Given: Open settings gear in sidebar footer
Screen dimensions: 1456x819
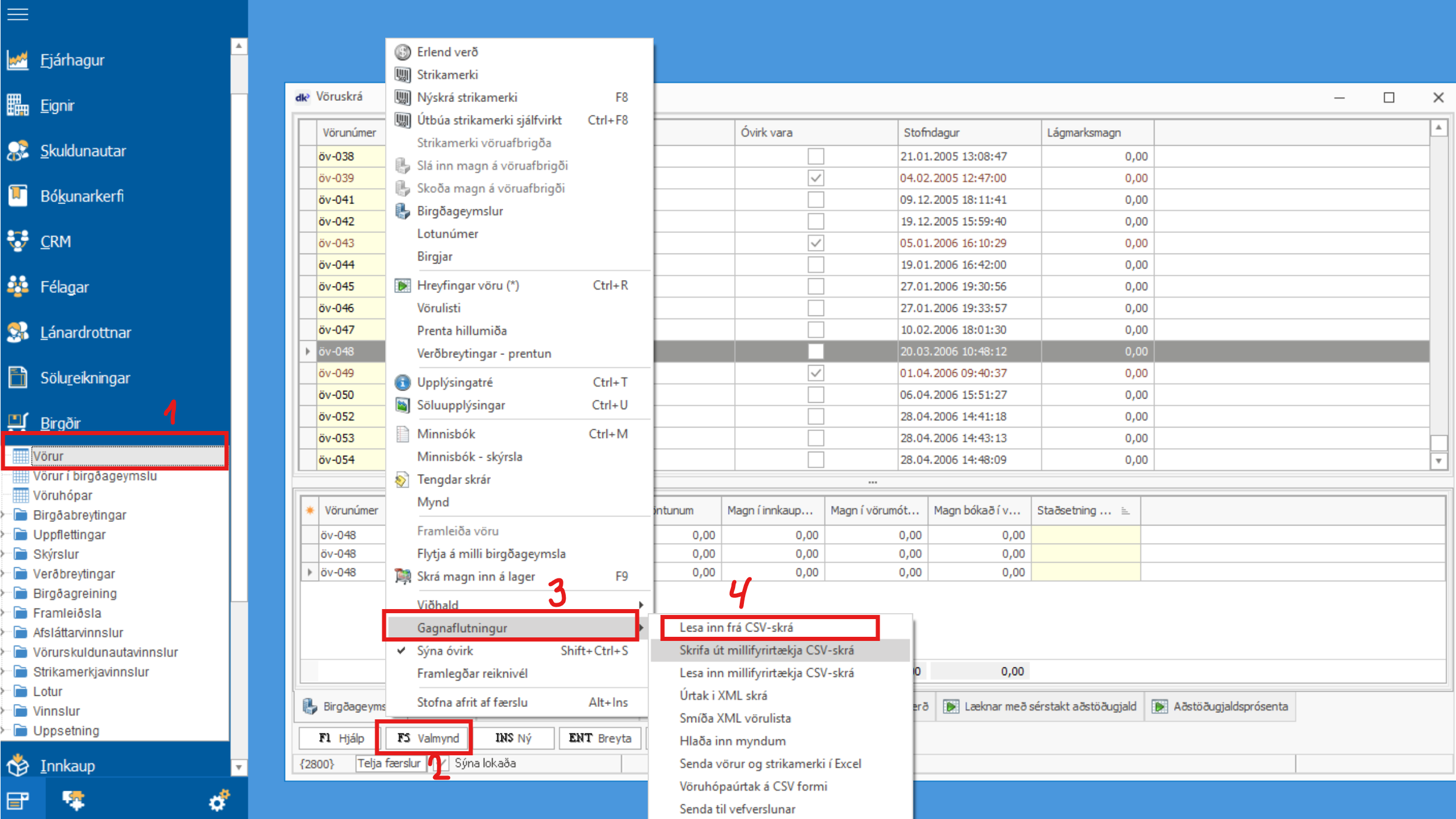Looking at the screenshot, I should (x=219, y=800).
